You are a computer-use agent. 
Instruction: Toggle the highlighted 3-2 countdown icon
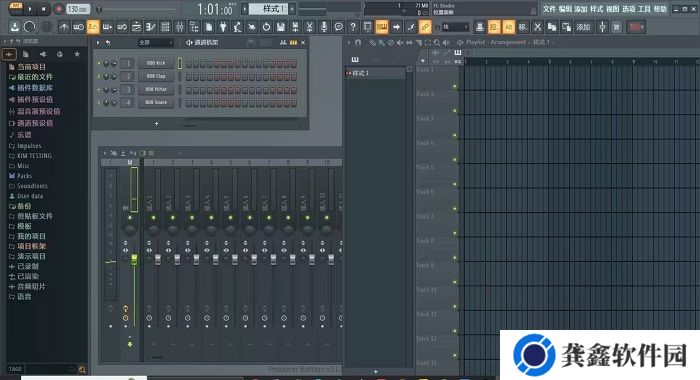click(93, 27)
